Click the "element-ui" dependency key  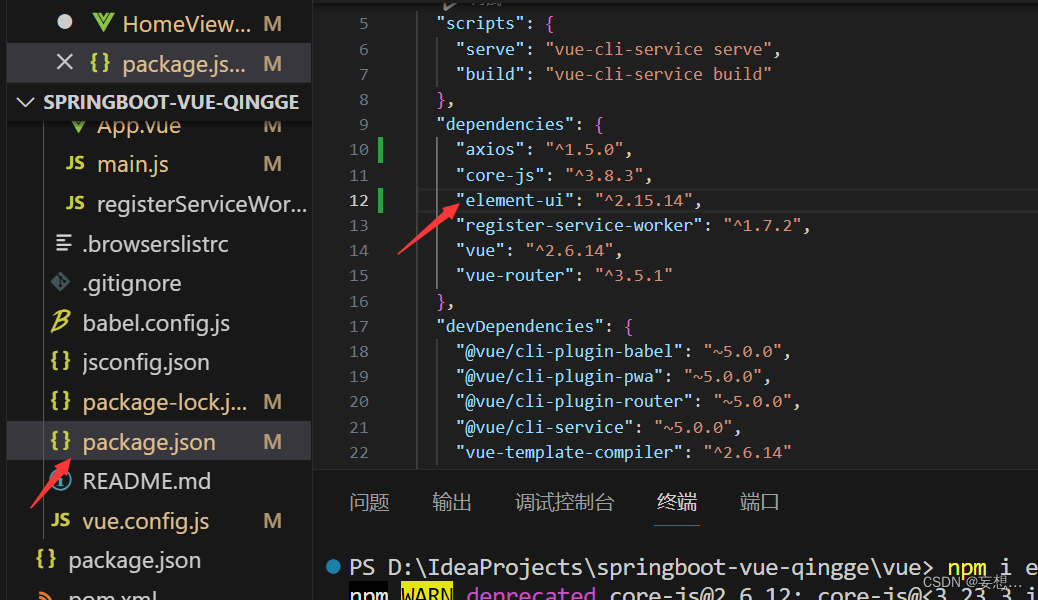(514, 200)
